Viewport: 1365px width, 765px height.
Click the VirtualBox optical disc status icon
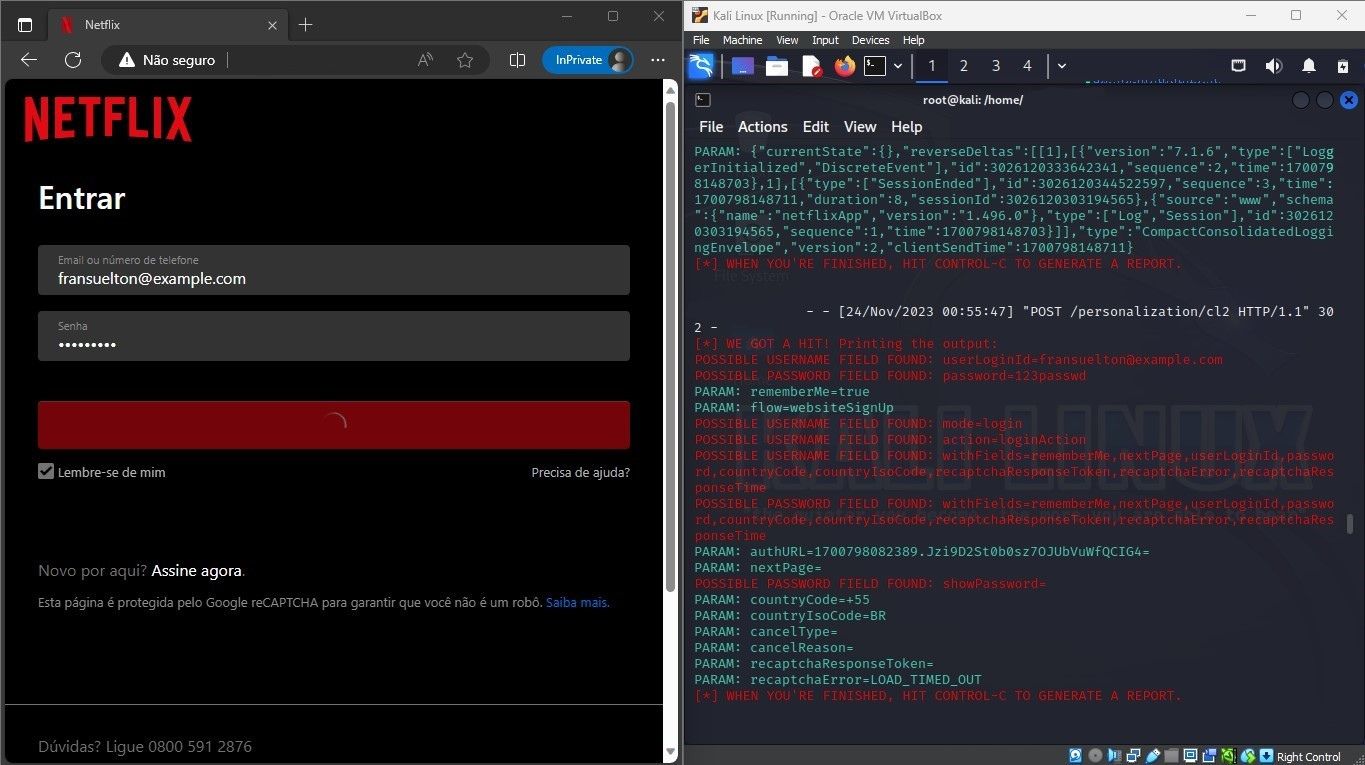coord(1095,756)
